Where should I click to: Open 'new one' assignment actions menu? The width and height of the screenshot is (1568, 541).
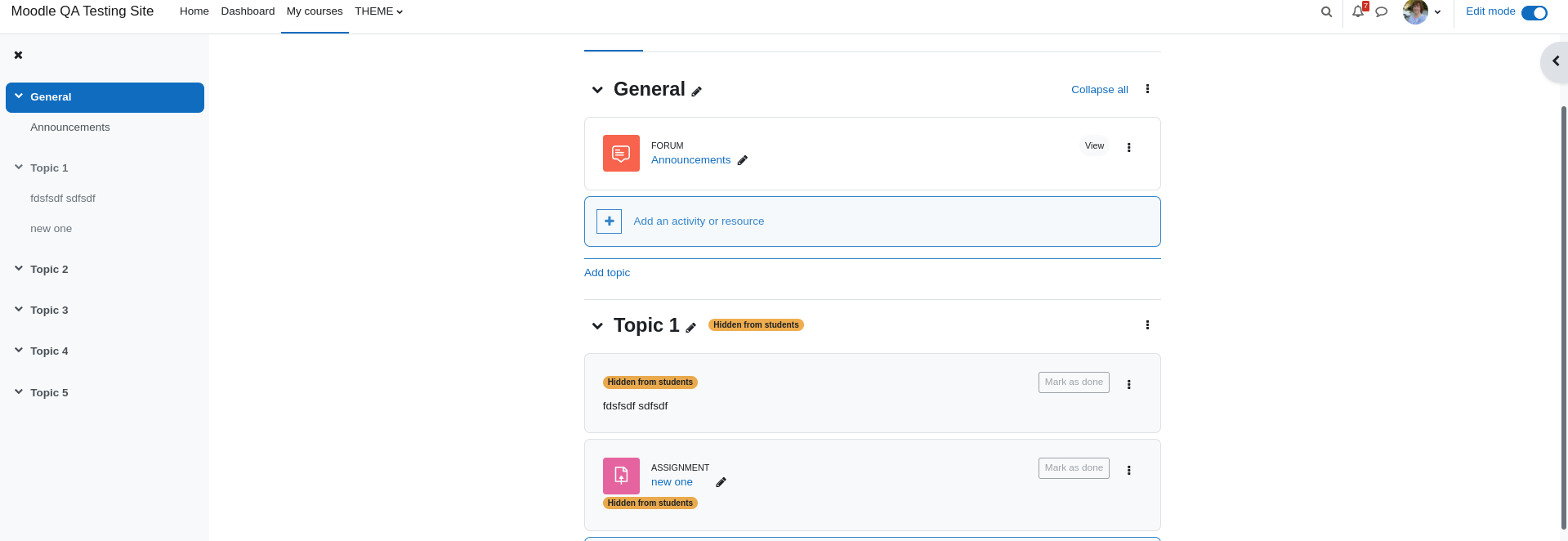(x=1128, y=470)
